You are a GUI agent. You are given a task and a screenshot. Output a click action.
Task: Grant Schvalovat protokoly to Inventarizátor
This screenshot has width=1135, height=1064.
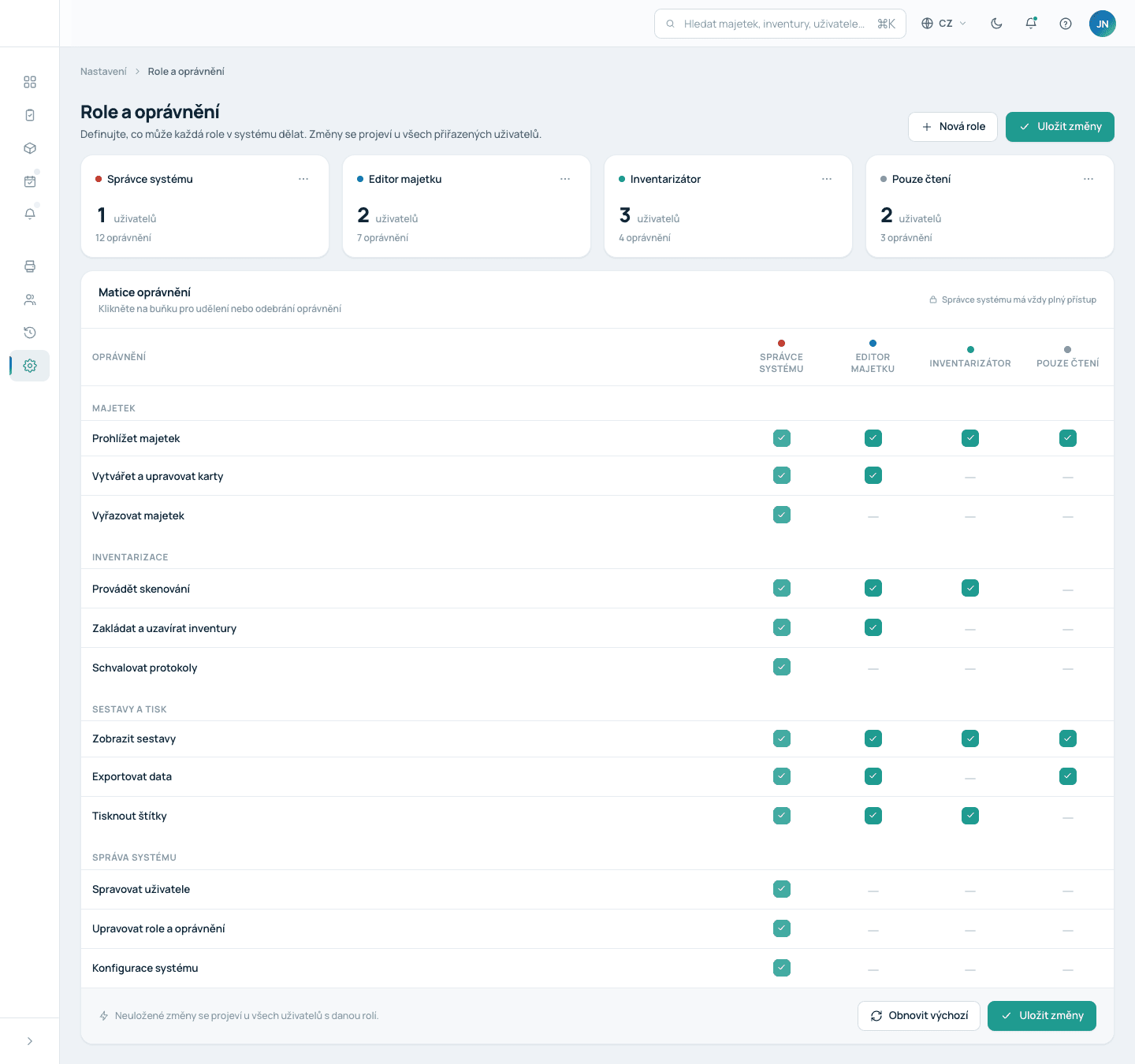pos(970,668)
